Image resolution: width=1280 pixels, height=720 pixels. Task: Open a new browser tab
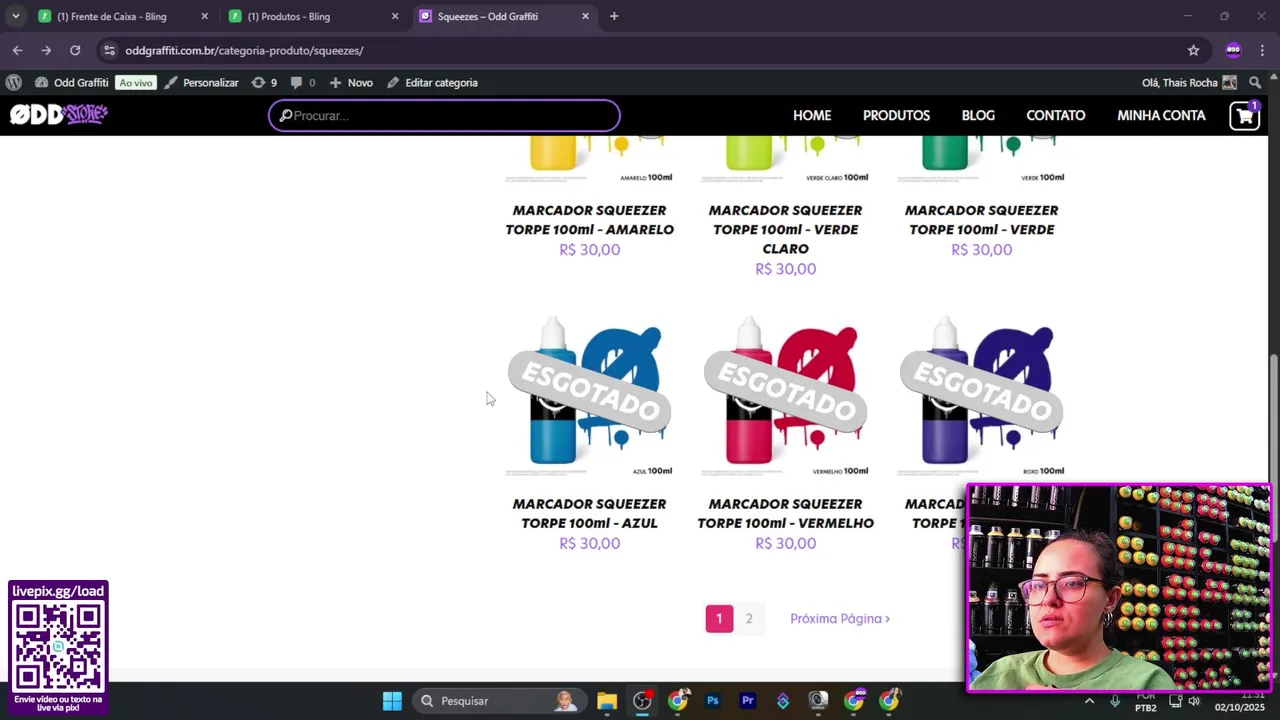click(x=614, y=16)
